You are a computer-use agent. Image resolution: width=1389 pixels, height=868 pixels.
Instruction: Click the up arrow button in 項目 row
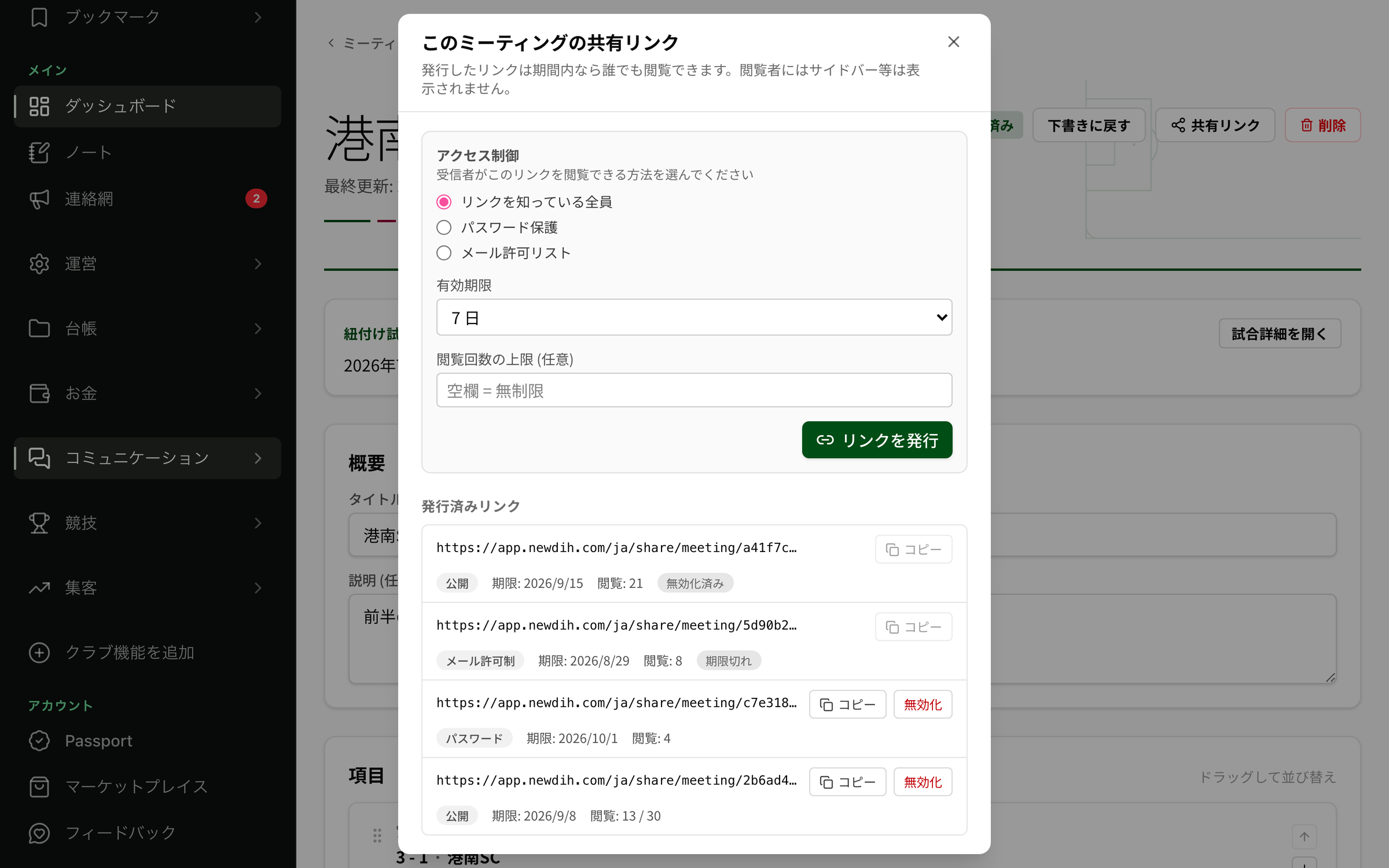pos(1305,837)
